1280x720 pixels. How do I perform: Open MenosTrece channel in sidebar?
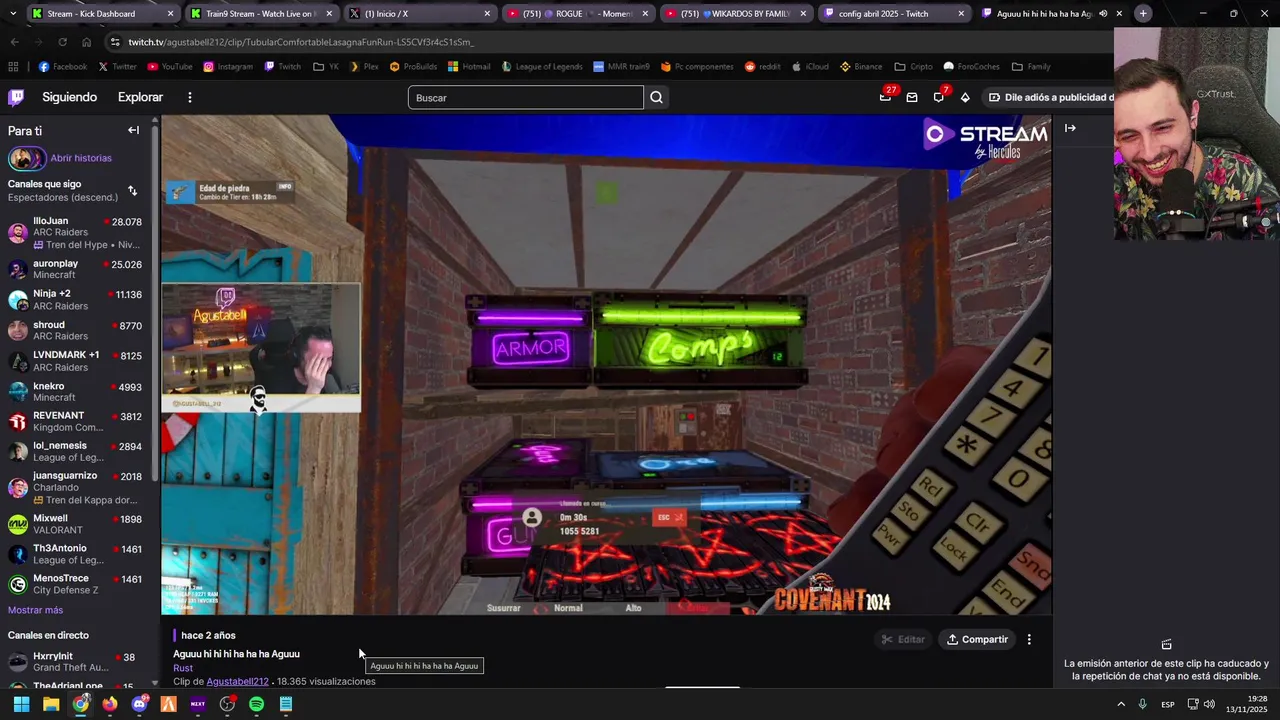click(76, 584)
